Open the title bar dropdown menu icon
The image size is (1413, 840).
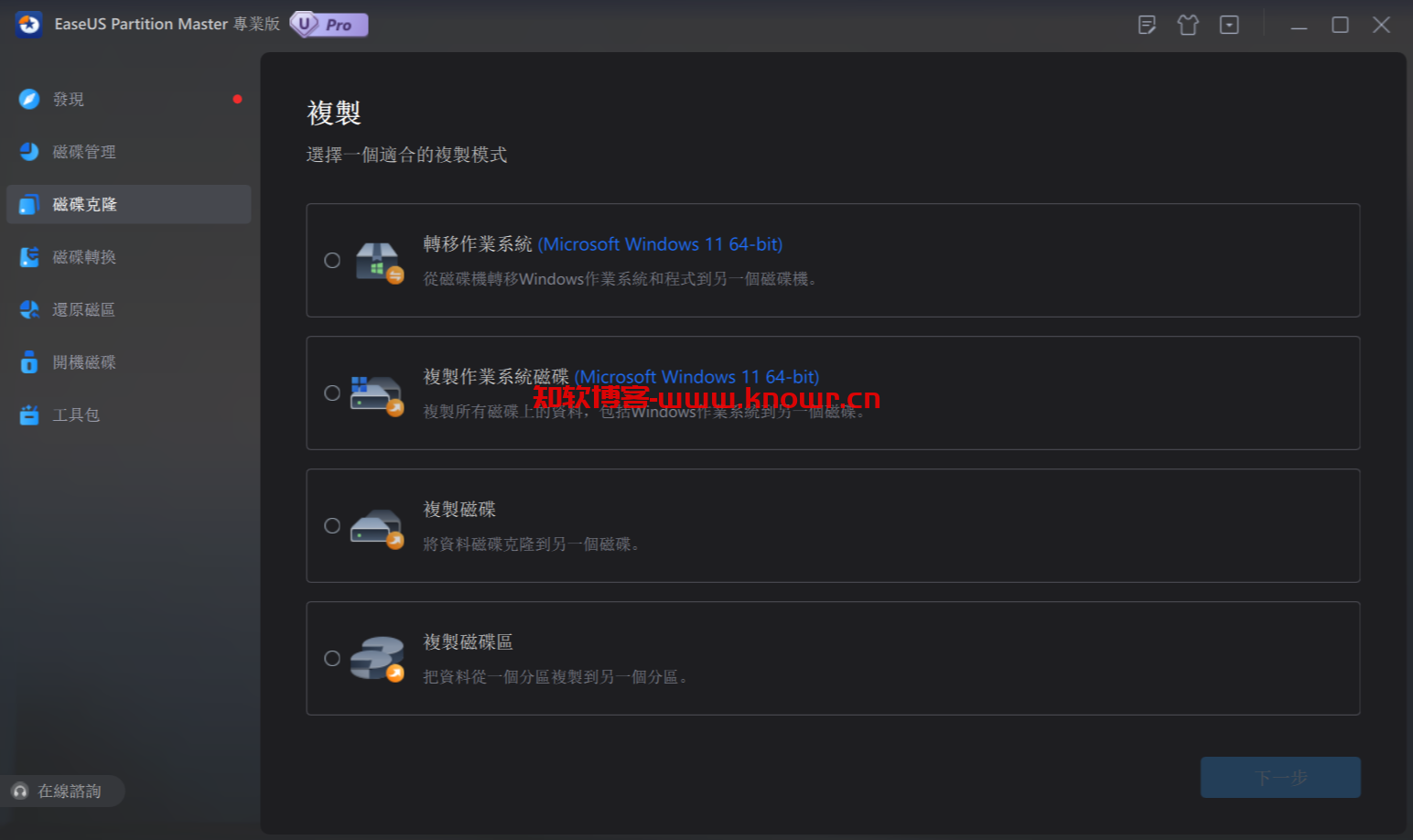tap(1229, 25)
